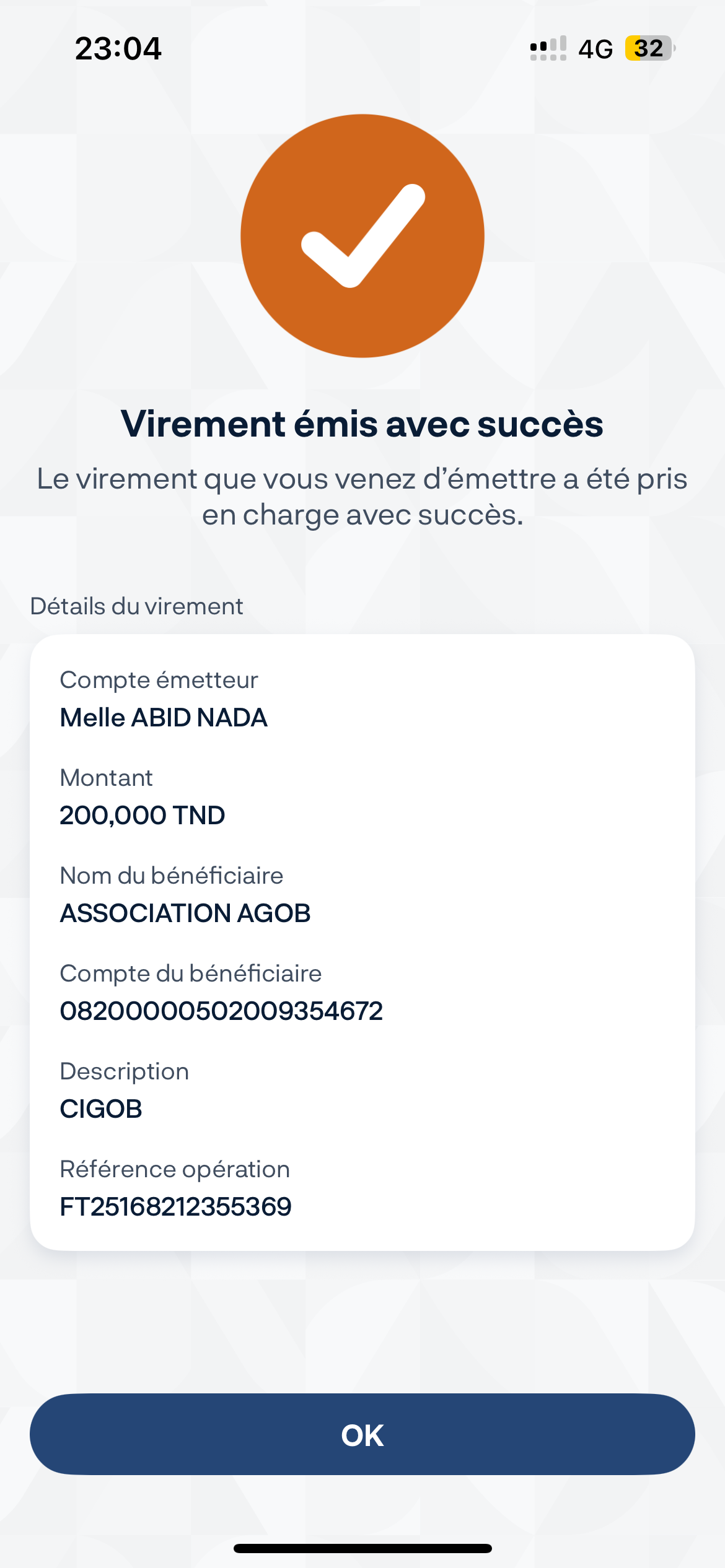The width and height of the screenshot is (725, 1568).
Task: Tap the orange success checkmark icon
Action: [x=362, y=236]
